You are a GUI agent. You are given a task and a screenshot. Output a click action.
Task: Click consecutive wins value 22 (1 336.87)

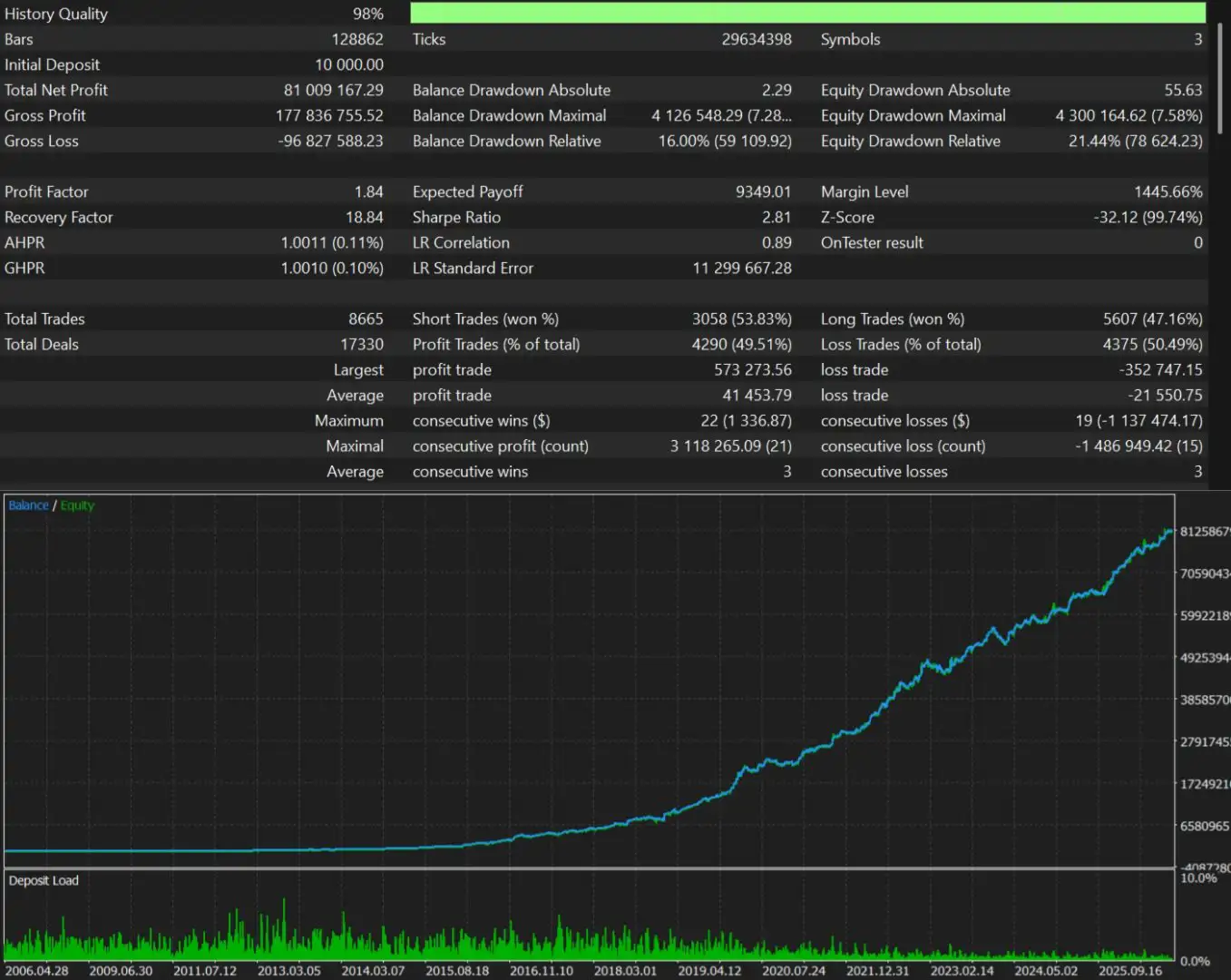click(747, 420)
